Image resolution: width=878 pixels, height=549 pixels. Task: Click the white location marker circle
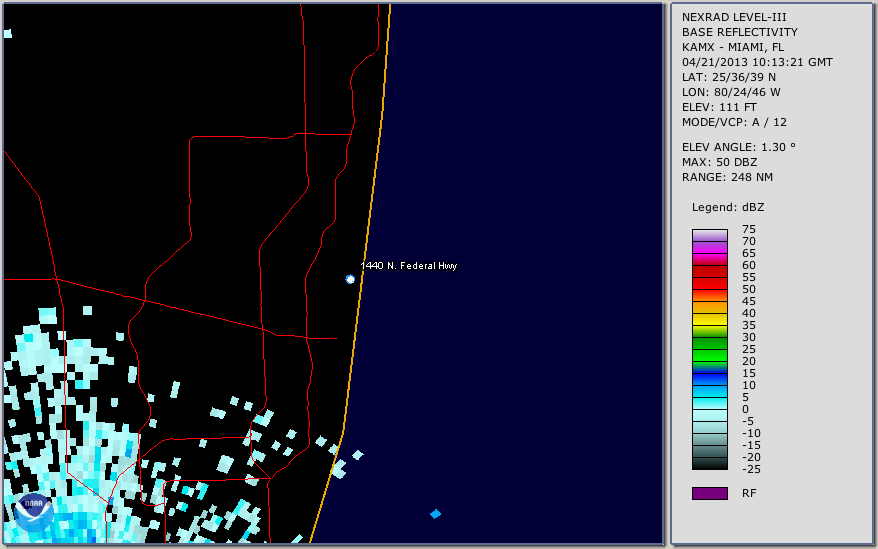350,279
